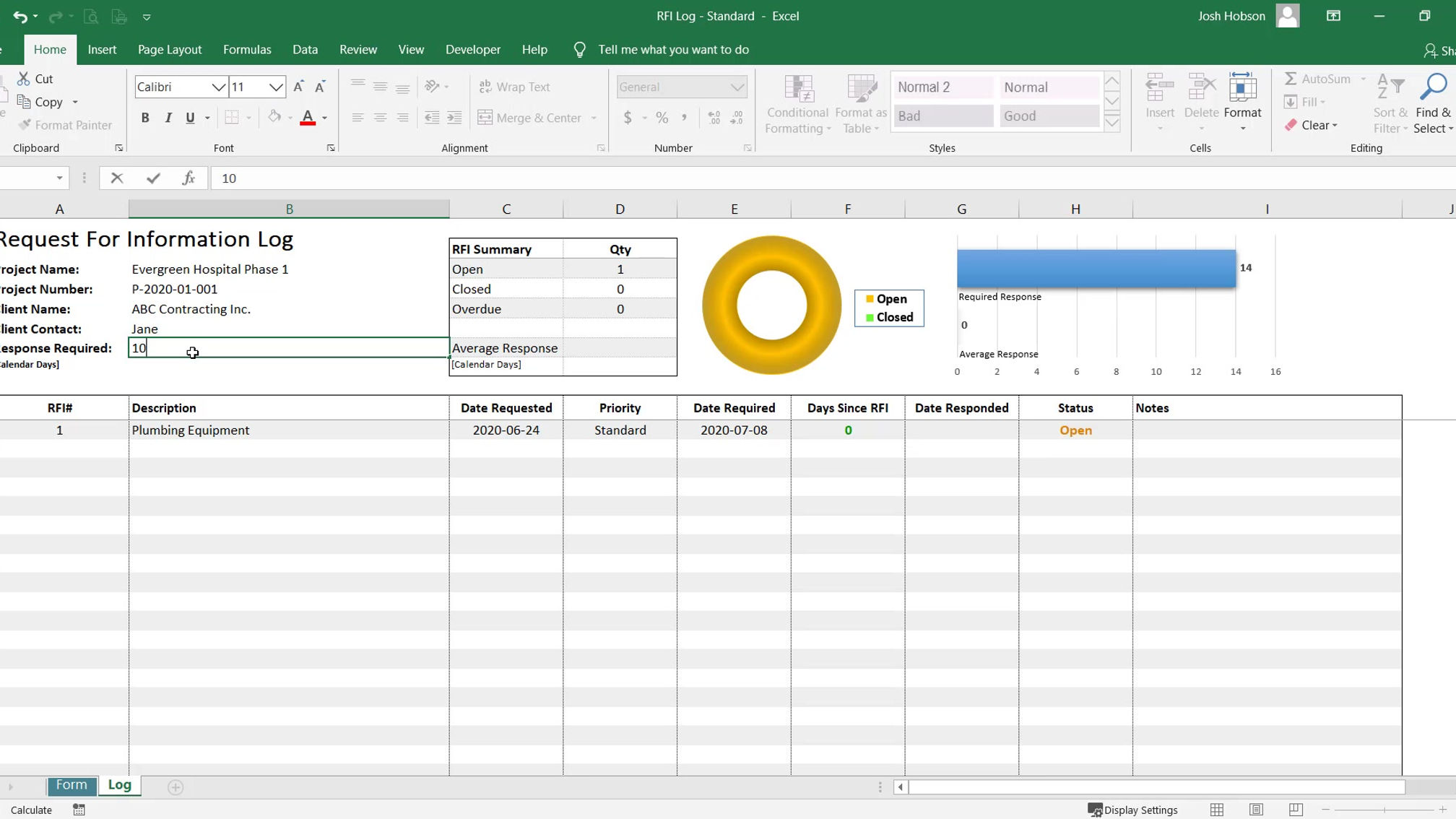
Task: Open Insert Function fx dialog
Action: coord(188,178)
